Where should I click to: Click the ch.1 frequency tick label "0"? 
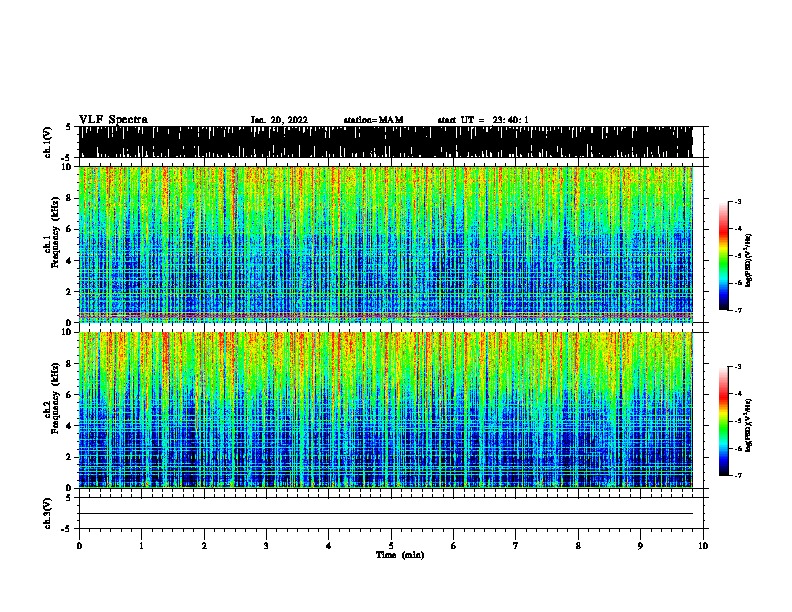70,323
